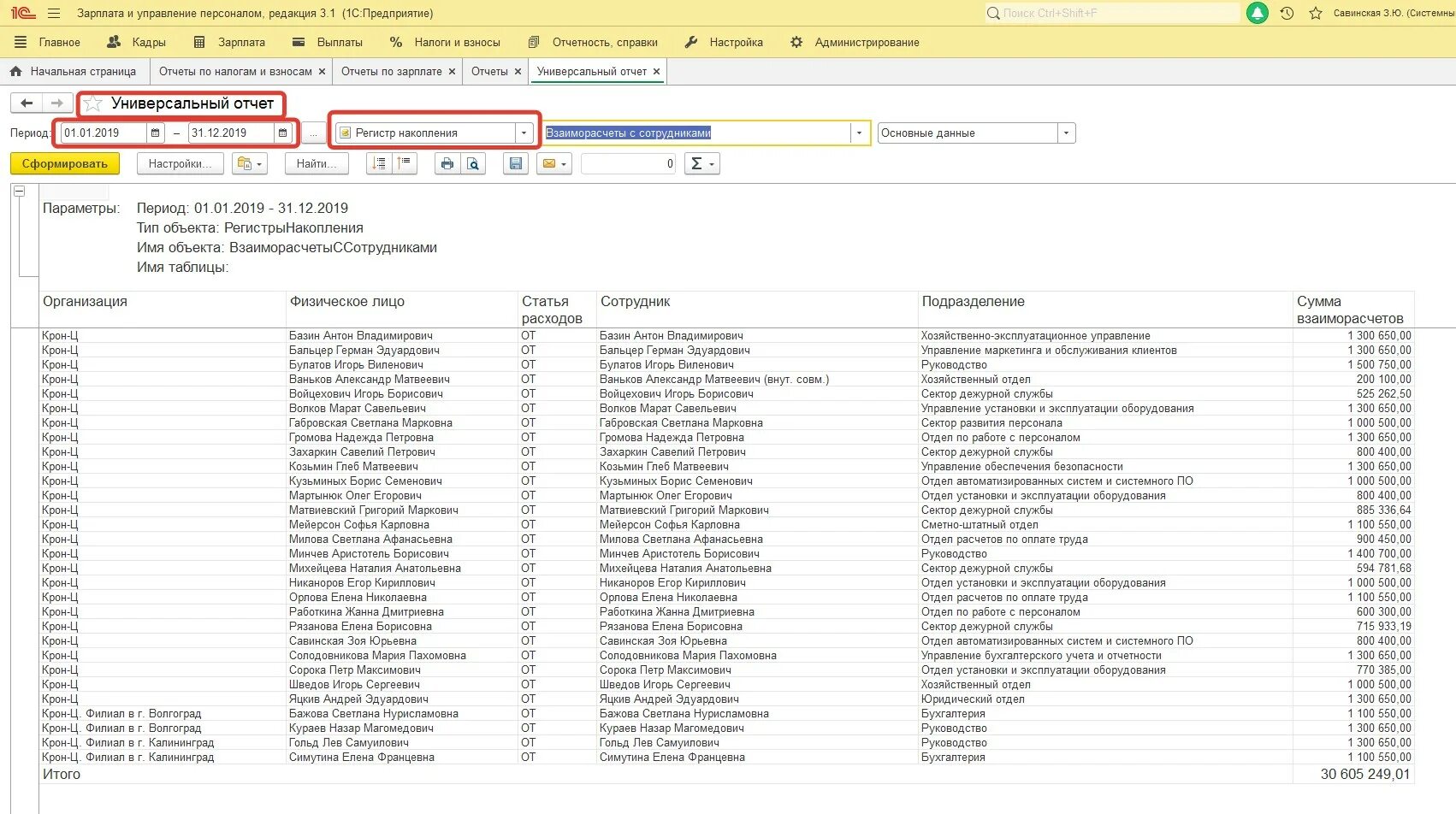Image resolution: width=1456 pixels, height=814 pixels.
Task: Open report Настройки... button
Action: pos(181,163)
